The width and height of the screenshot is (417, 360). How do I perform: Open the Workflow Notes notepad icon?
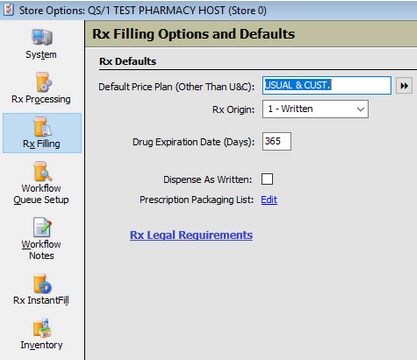point(42,227)
